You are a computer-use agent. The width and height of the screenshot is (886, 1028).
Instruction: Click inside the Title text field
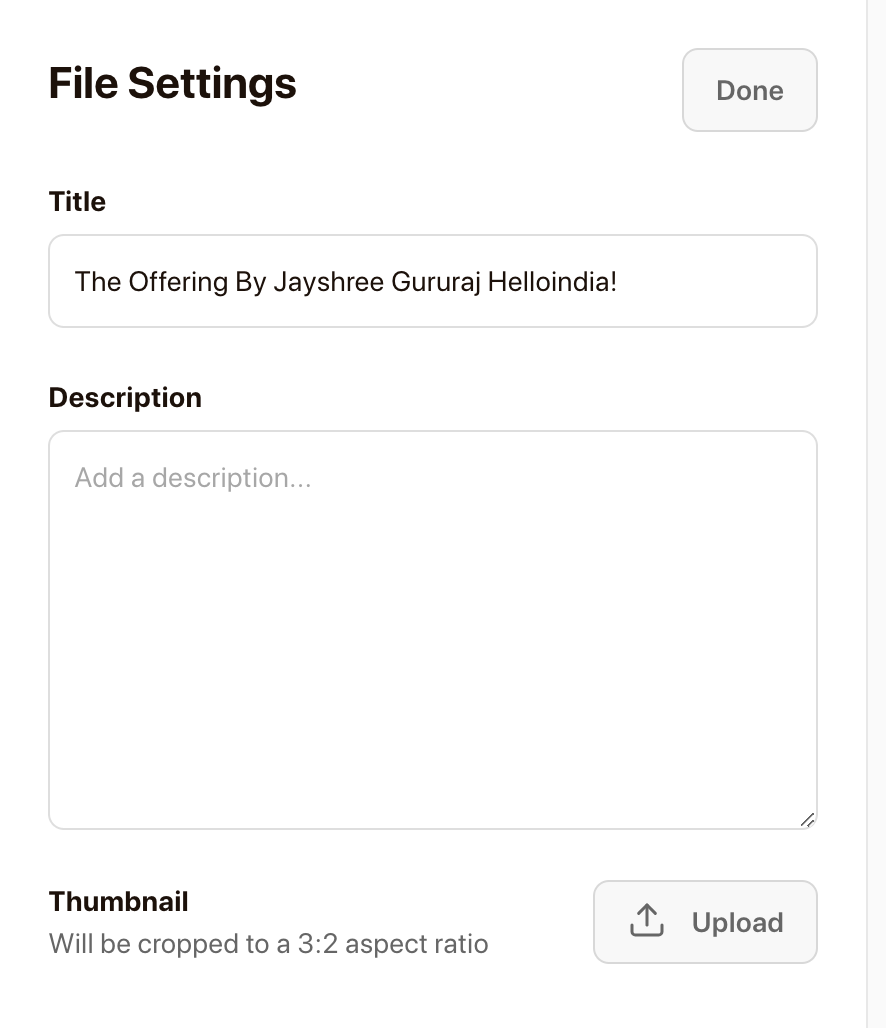coord(432,281)
